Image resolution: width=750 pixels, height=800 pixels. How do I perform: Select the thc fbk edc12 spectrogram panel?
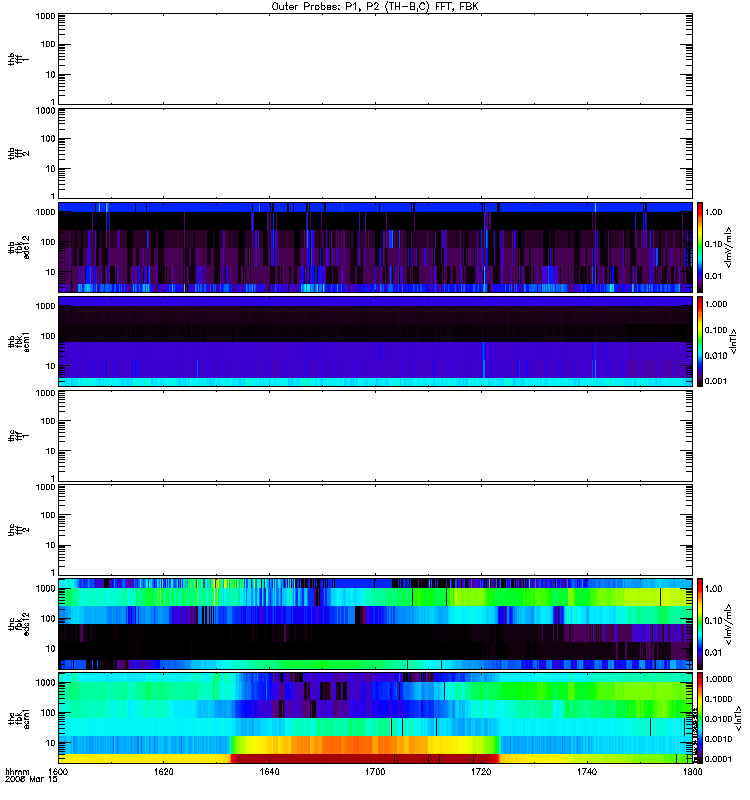coord(375,623)
